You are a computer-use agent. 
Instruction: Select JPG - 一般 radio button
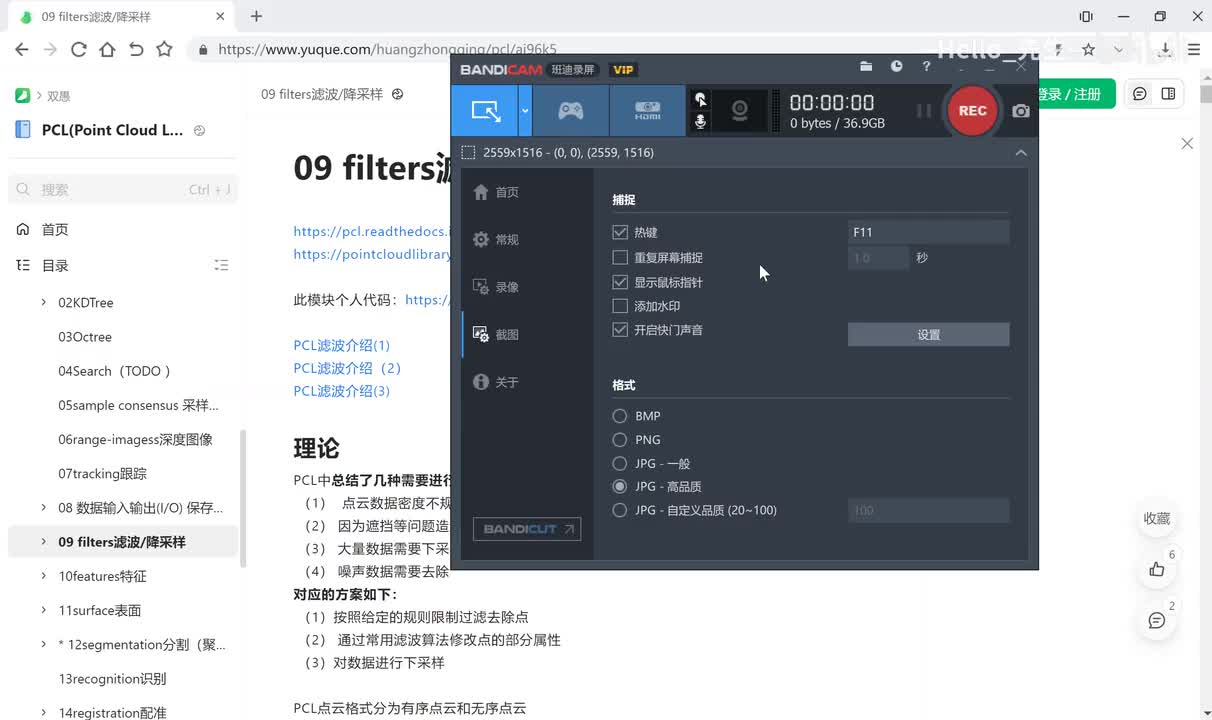coord(620,464)
